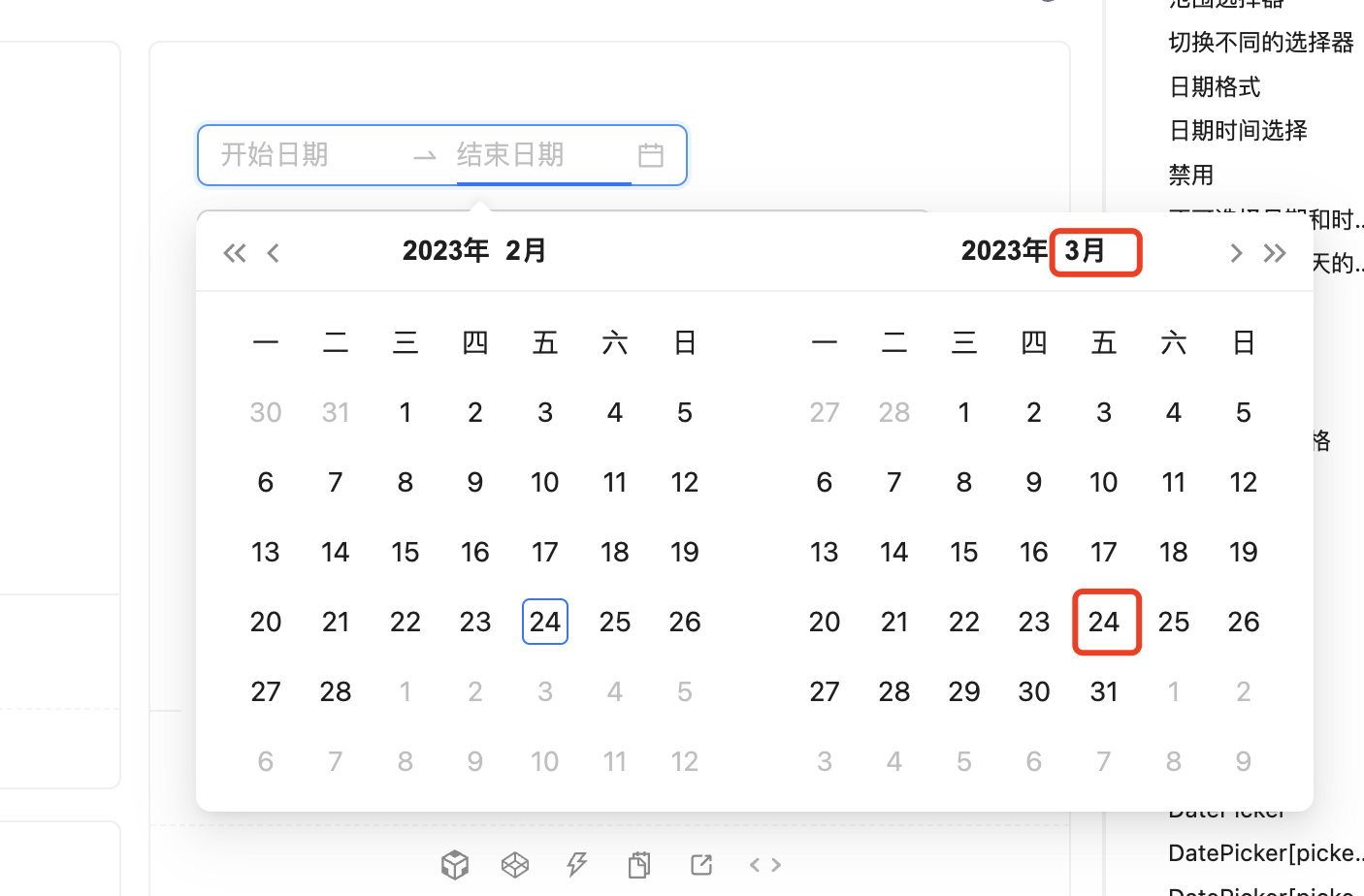
Task: Jump to previous year with double-left arrows
Action: click(234, 252)
